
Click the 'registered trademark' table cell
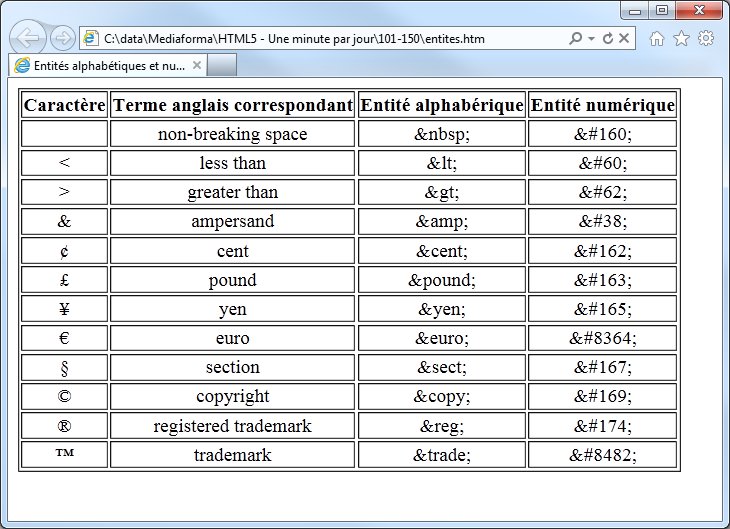coord(232,426)
